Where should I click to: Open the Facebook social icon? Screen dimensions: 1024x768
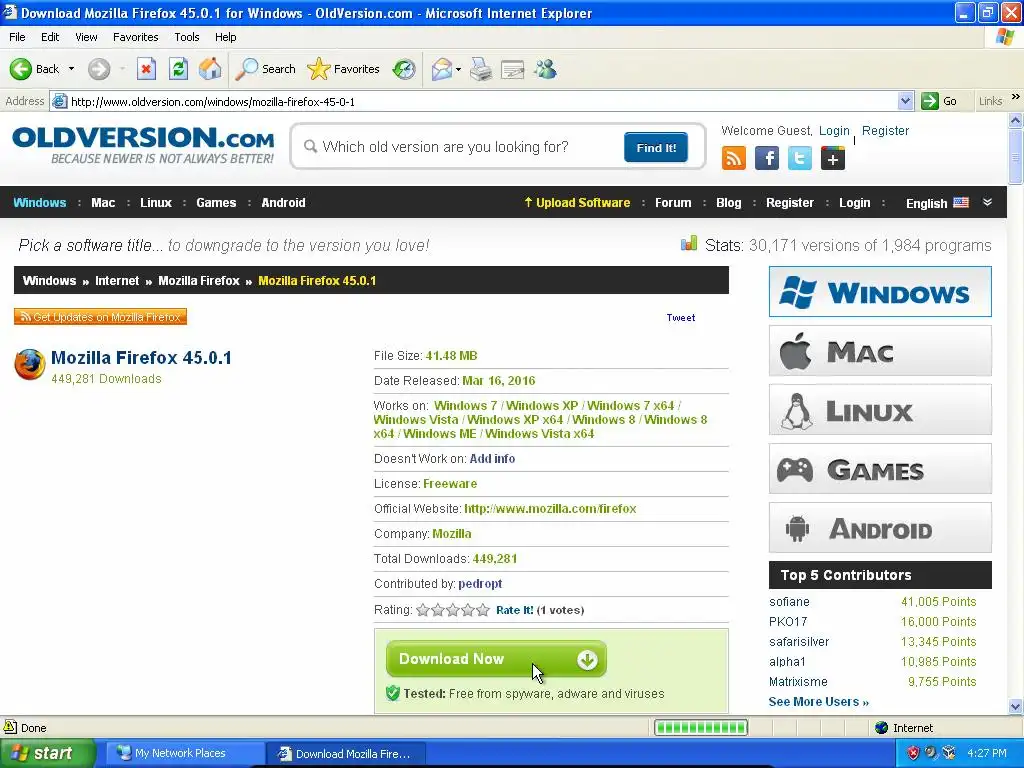click(767, 158)
